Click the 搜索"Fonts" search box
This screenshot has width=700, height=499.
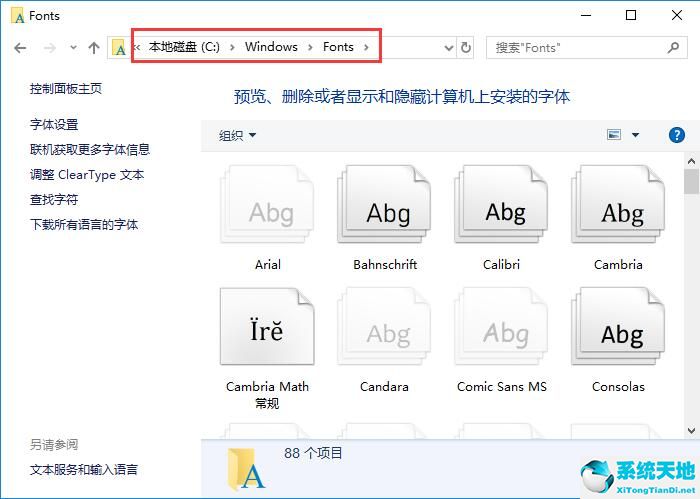click(587, 48)
